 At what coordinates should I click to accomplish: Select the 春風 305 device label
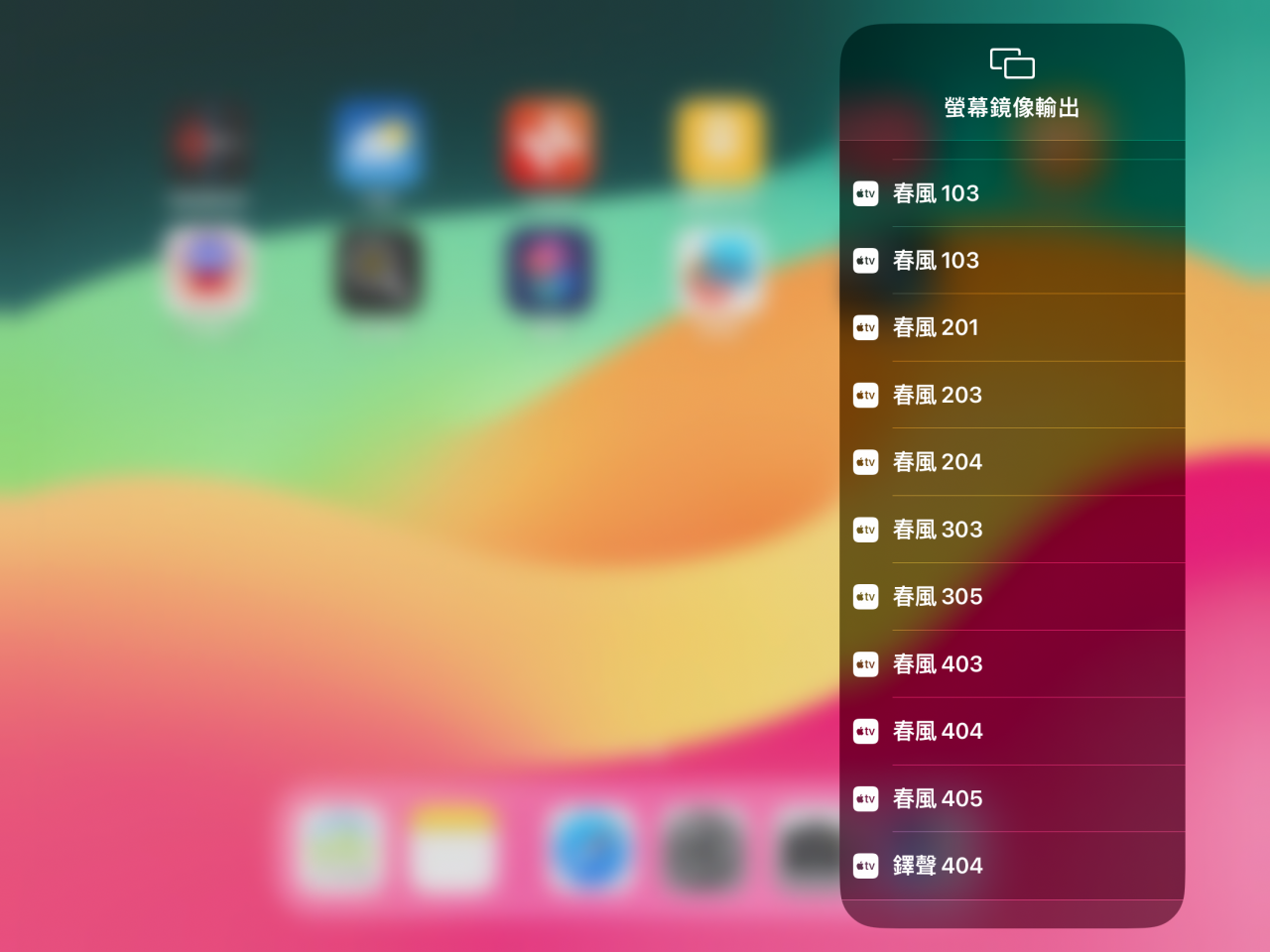938,596
